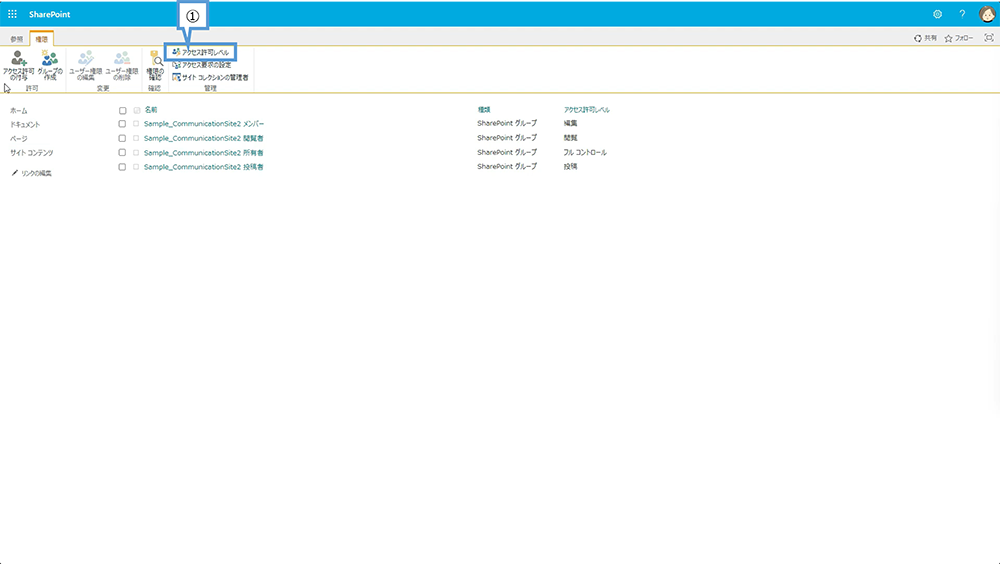1000x564 pixels.
Task: Go to ホーム in left navigation
Action: (18, 111)
